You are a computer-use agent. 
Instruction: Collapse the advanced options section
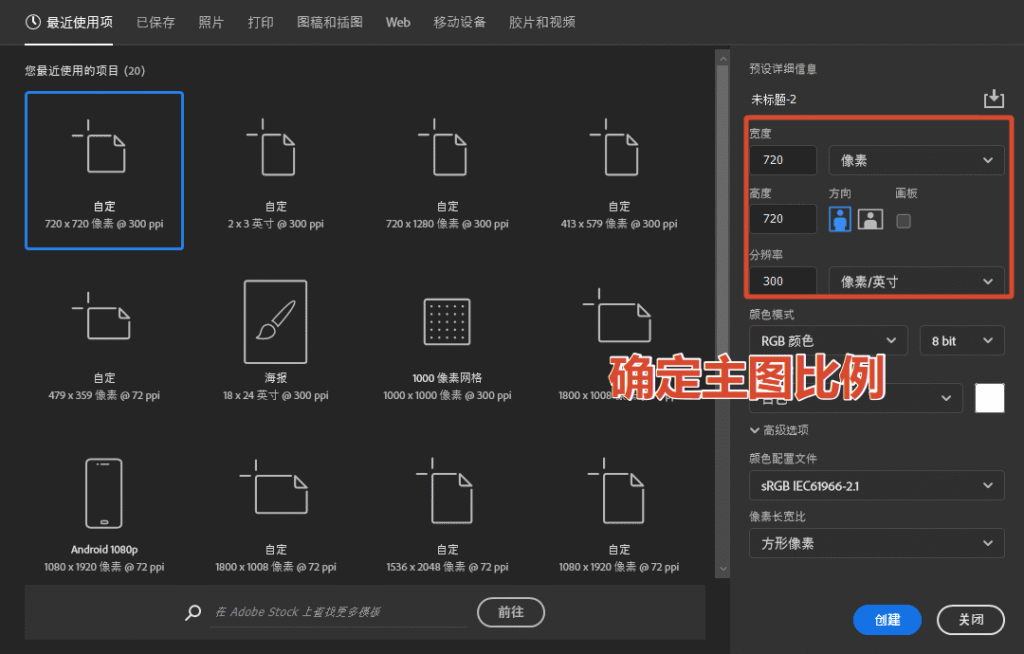coord(779,430)
